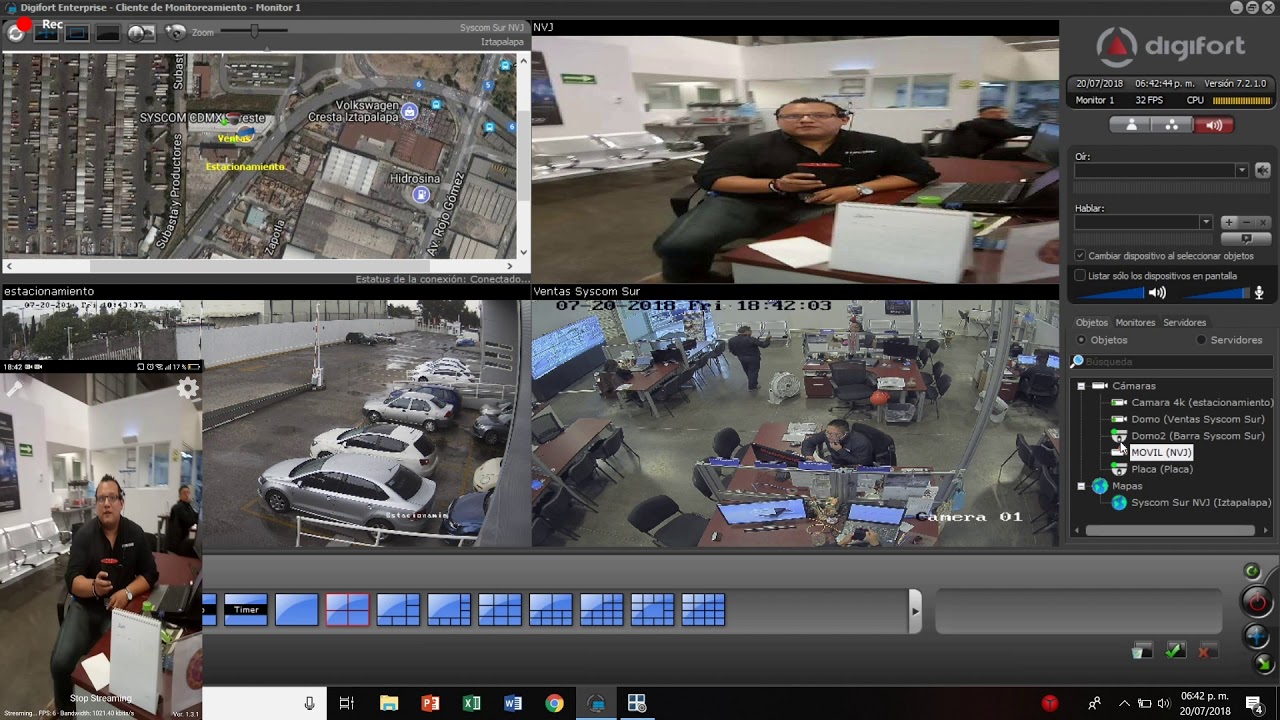
Task: Open the Windows notification center
Action: pyautogui.click(x=1254, y=704)
